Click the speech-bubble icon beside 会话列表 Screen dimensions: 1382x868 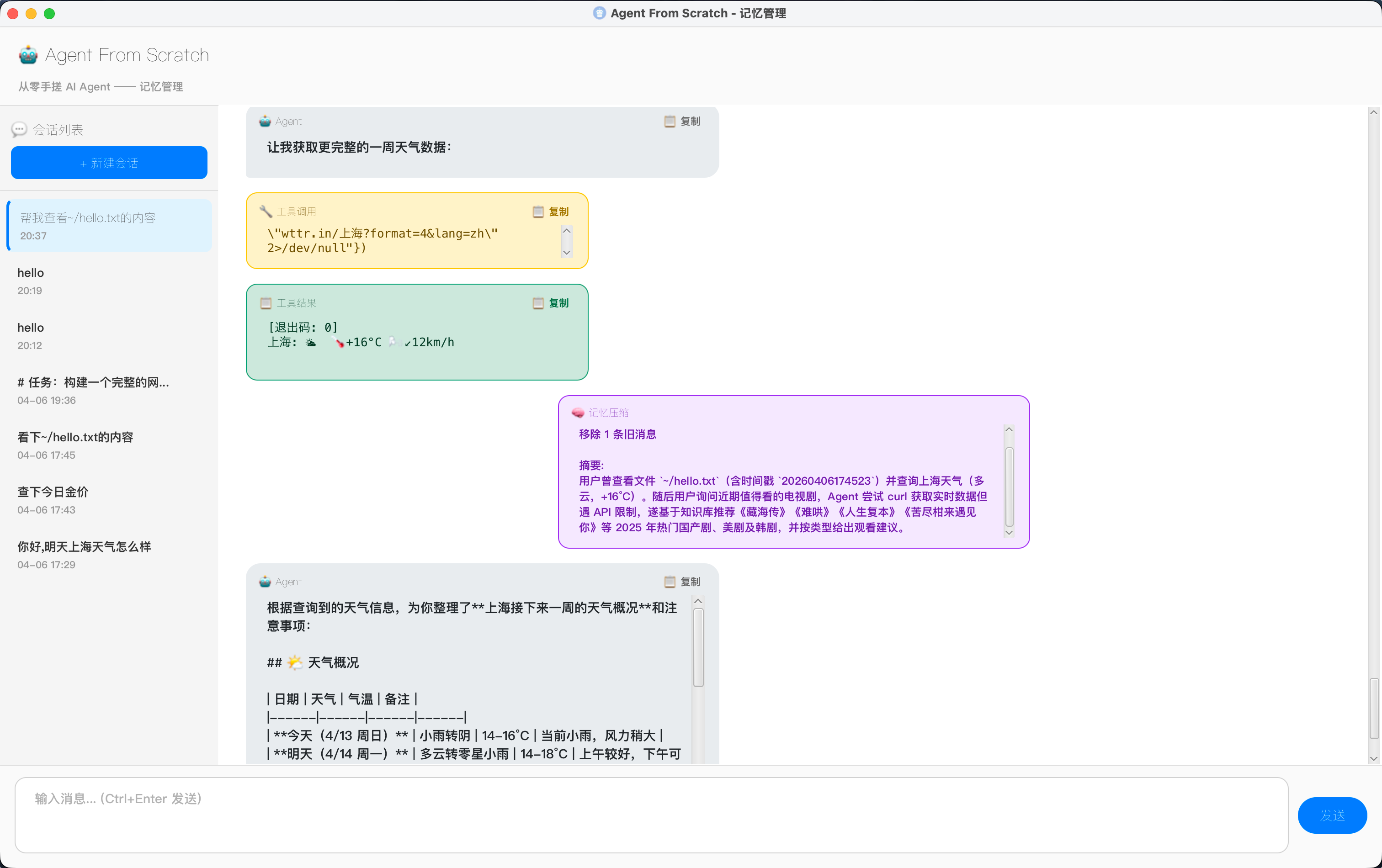click(x=19, y=129)
